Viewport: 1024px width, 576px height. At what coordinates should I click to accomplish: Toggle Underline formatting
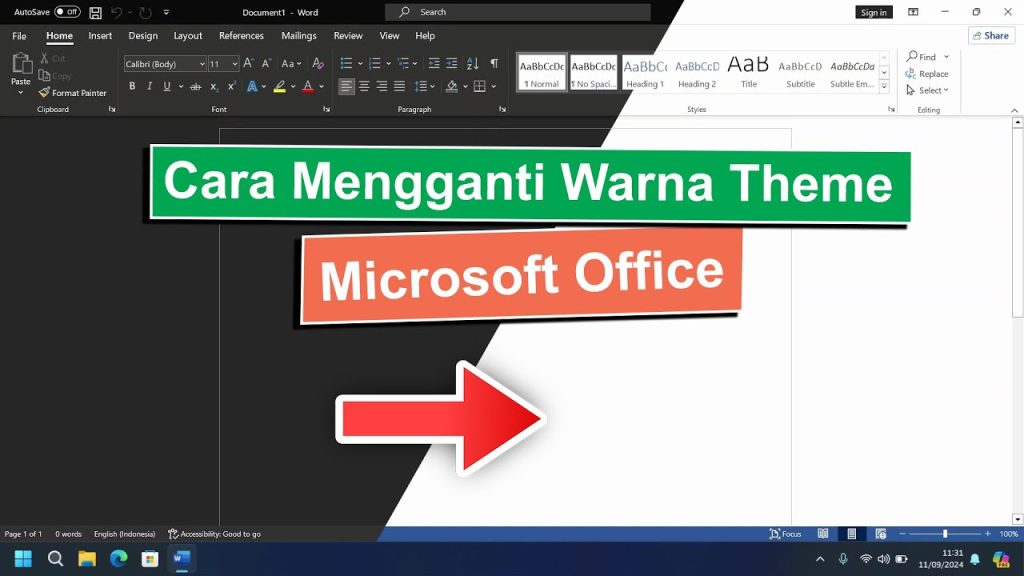point(167,86)
